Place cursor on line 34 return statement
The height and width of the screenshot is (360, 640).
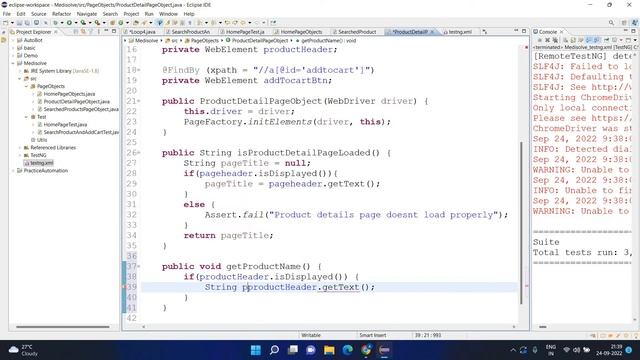[228, 236]
